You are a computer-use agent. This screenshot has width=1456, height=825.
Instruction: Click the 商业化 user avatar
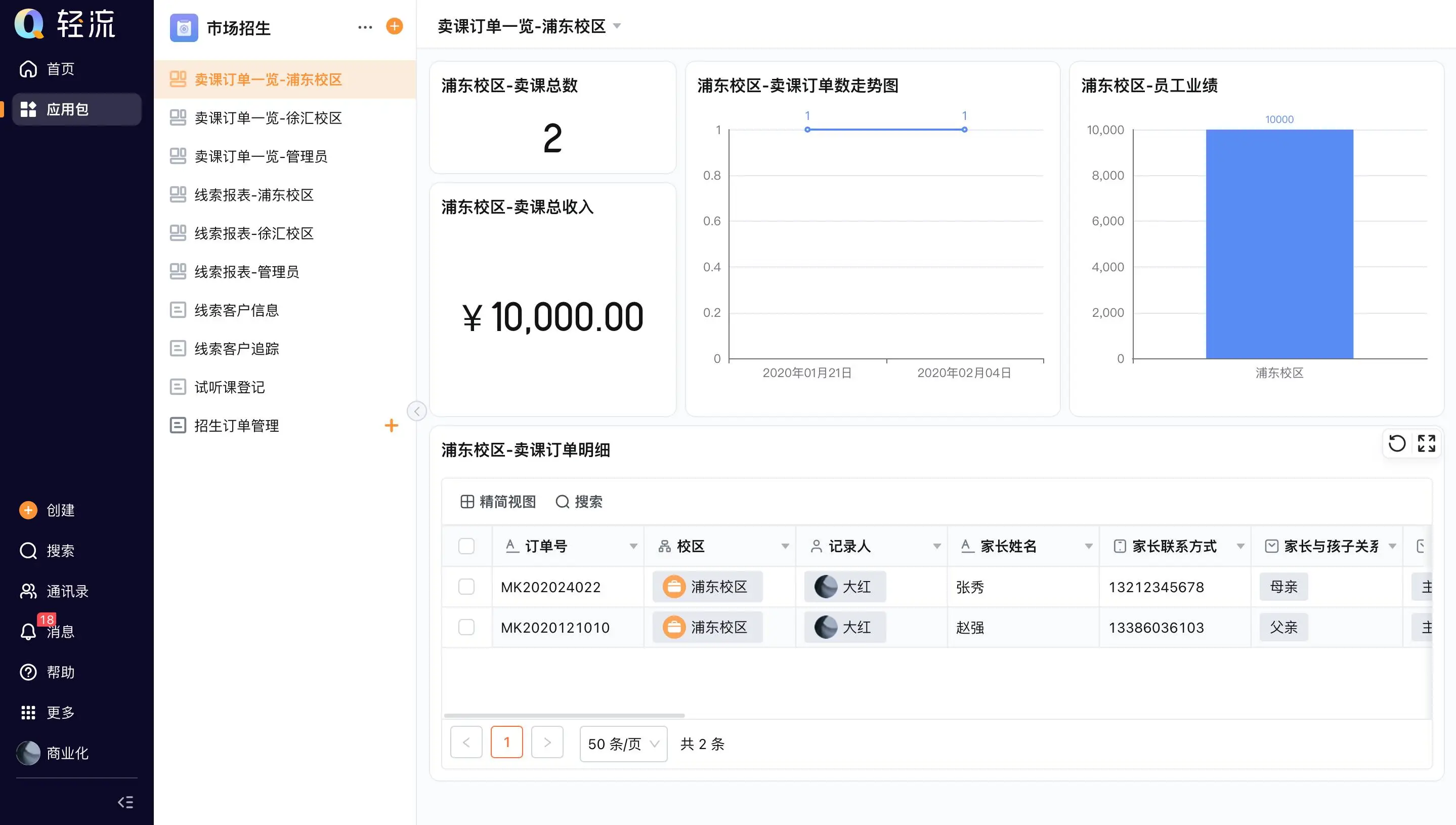point(28,753)
